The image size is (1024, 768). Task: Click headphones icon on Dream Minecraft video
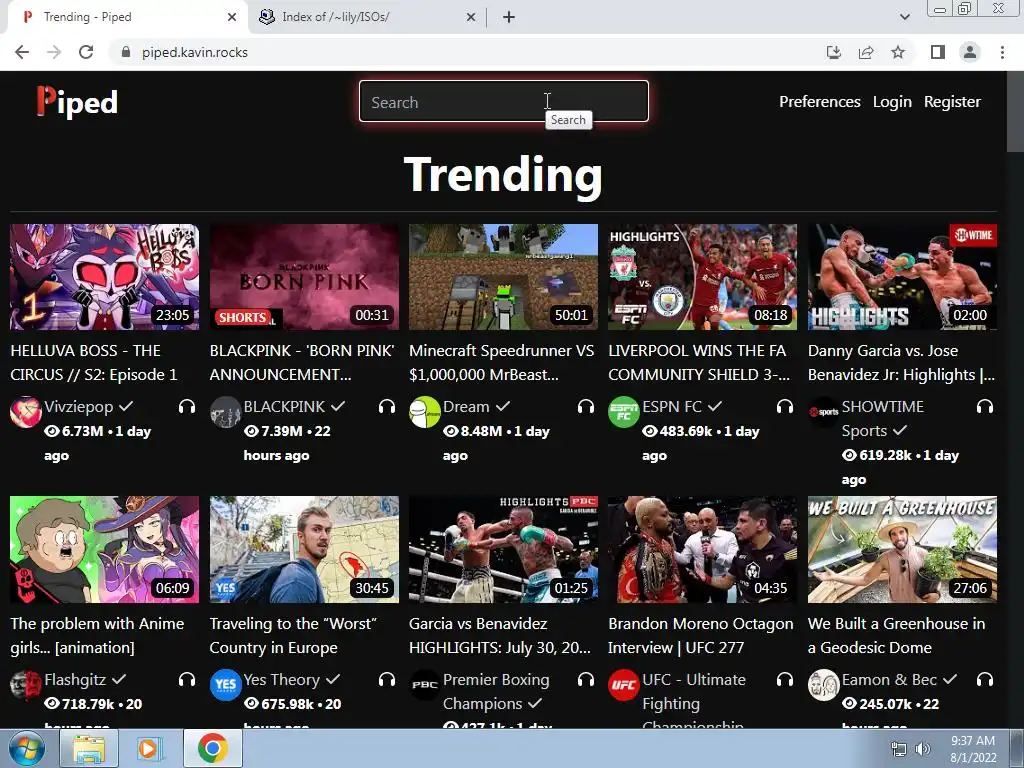pos(586,407)
